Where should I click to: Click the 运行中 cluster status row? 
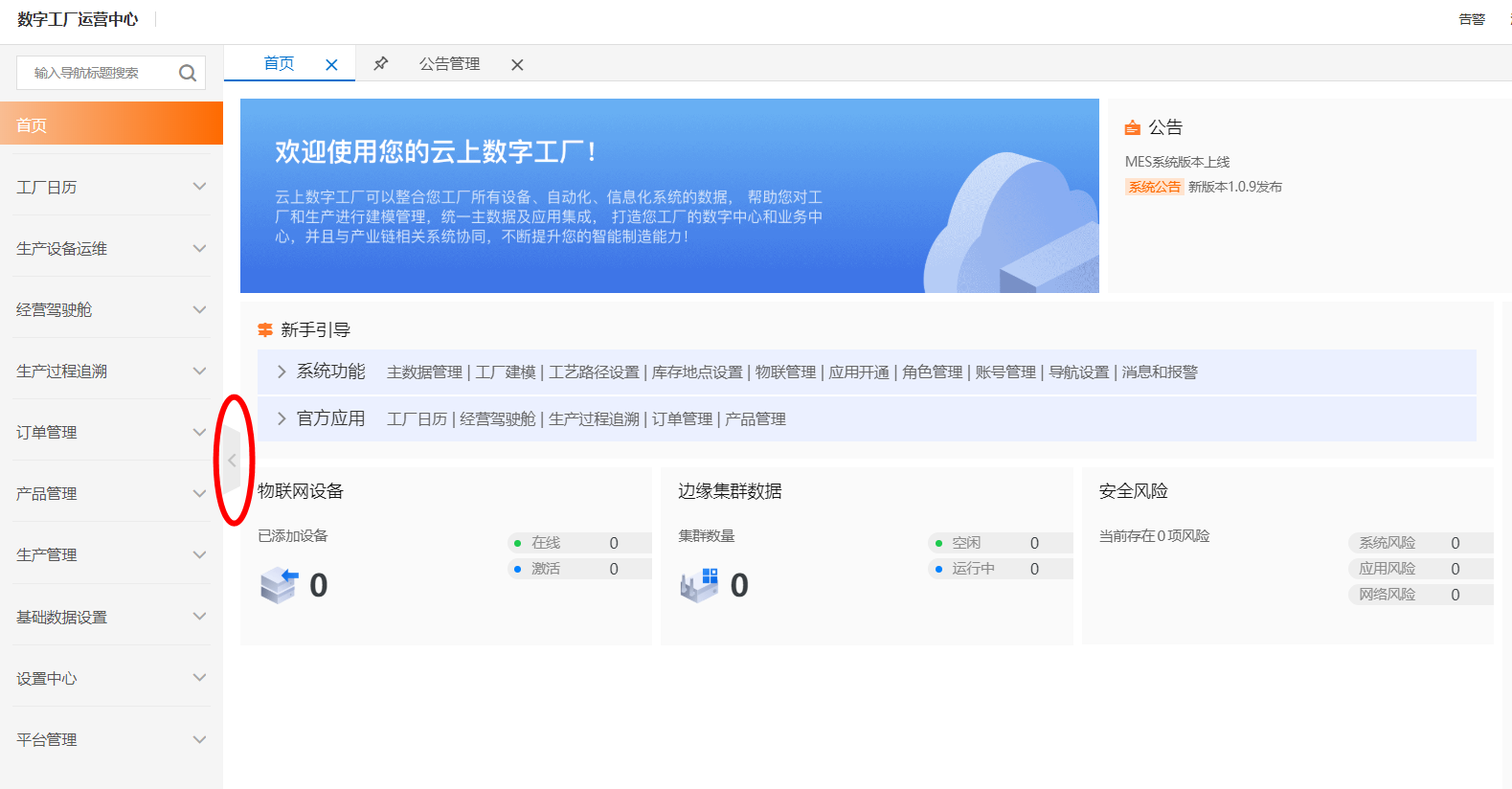tap(1001, 569)
